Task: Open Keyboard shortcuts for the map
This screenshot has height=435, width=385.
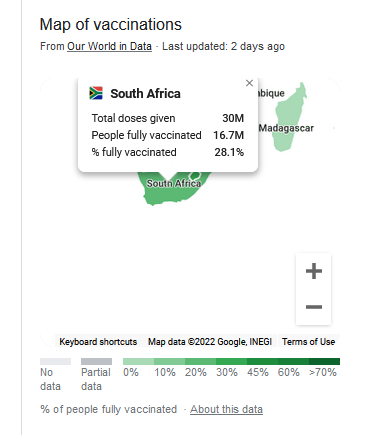Action: point(98,342)
